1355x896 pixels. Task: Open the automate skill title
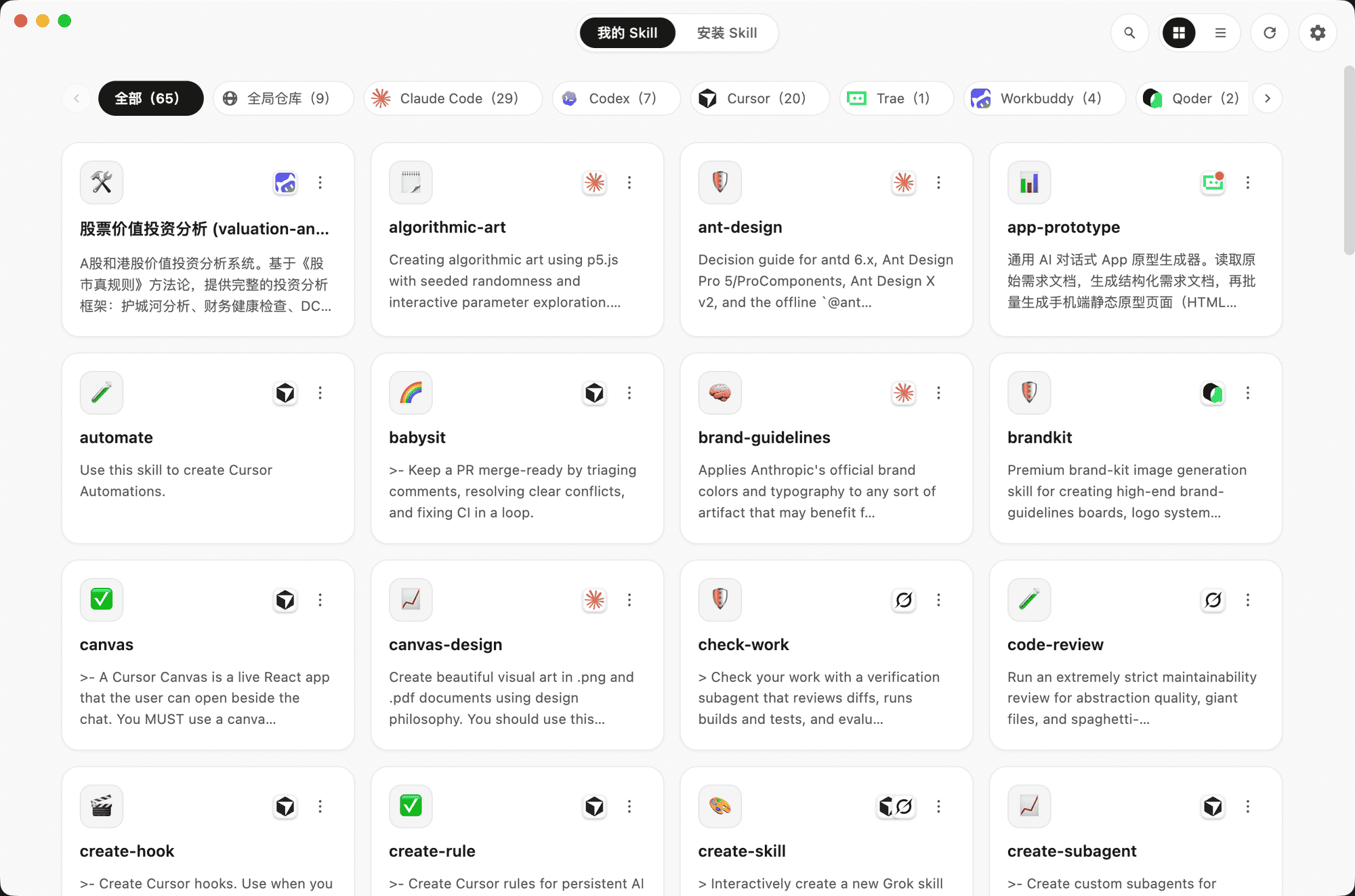pyautogui.click(x=117, y=438)
